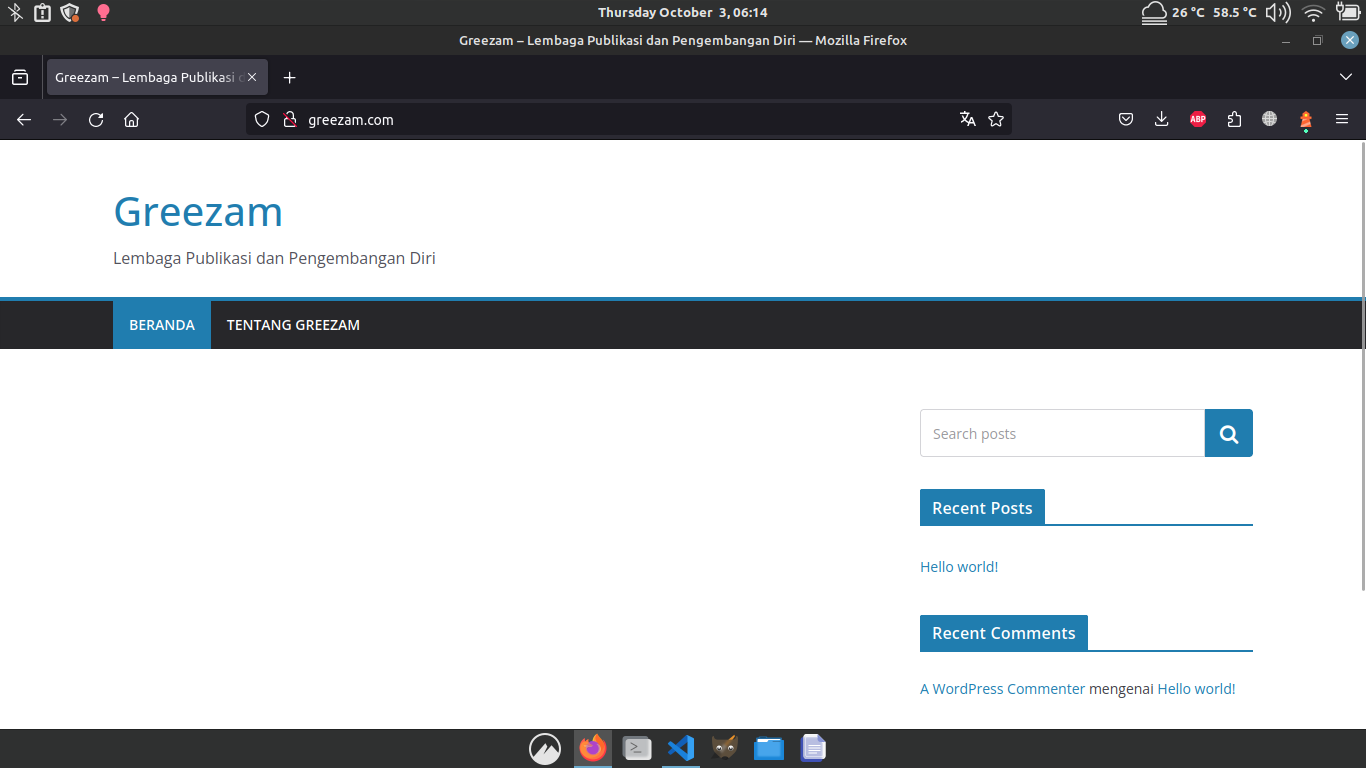This screenshot has height=768, width=1366.
Task: Open the cat-face application in the dock
Action: tap(725, 748)
